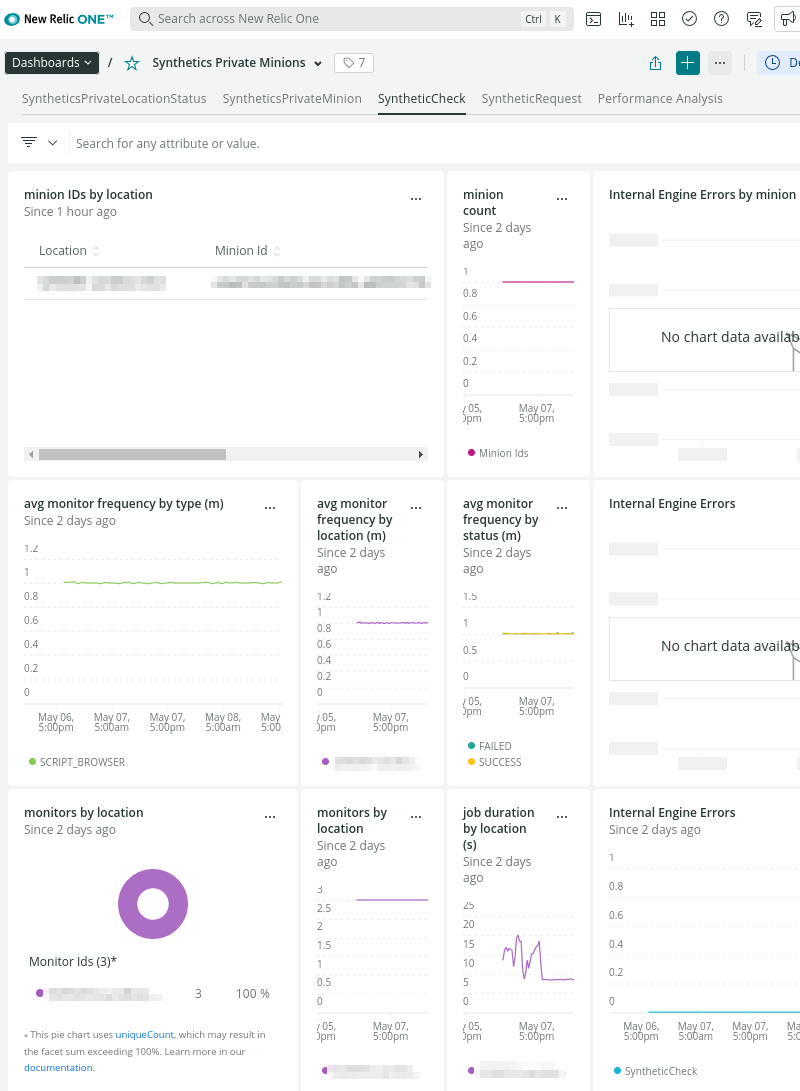Switch to the Performance Analysis tab
800x1091 pixels.
[659, 99]
